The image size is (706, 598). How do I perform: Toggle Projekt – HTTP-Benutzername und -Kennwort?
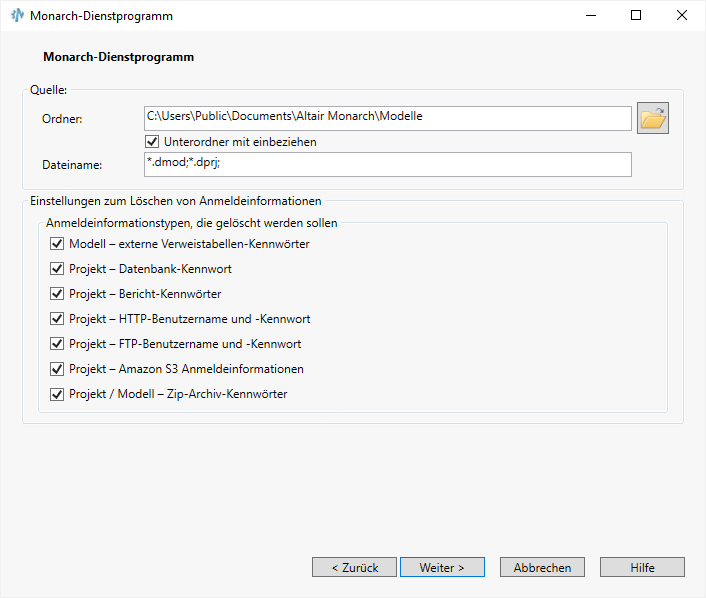57,319
